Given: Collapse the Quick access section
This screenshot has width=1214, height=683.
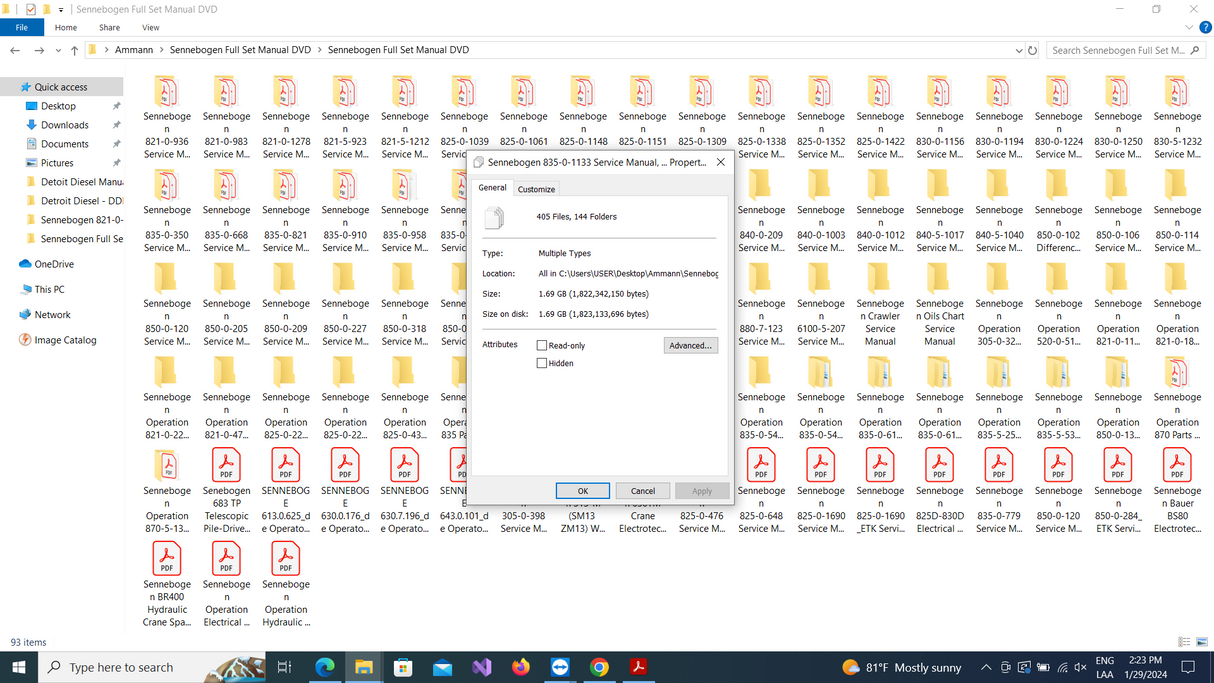Looking at the screenshot, I should click(x=14, y=86).
